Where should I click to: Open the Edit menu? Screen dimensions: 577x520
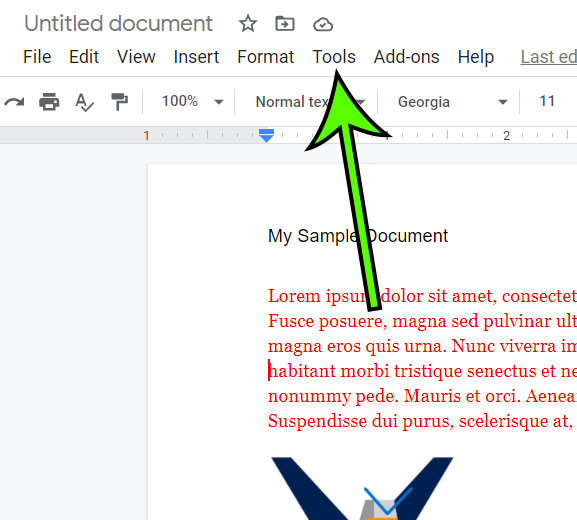tap(84, 57)
